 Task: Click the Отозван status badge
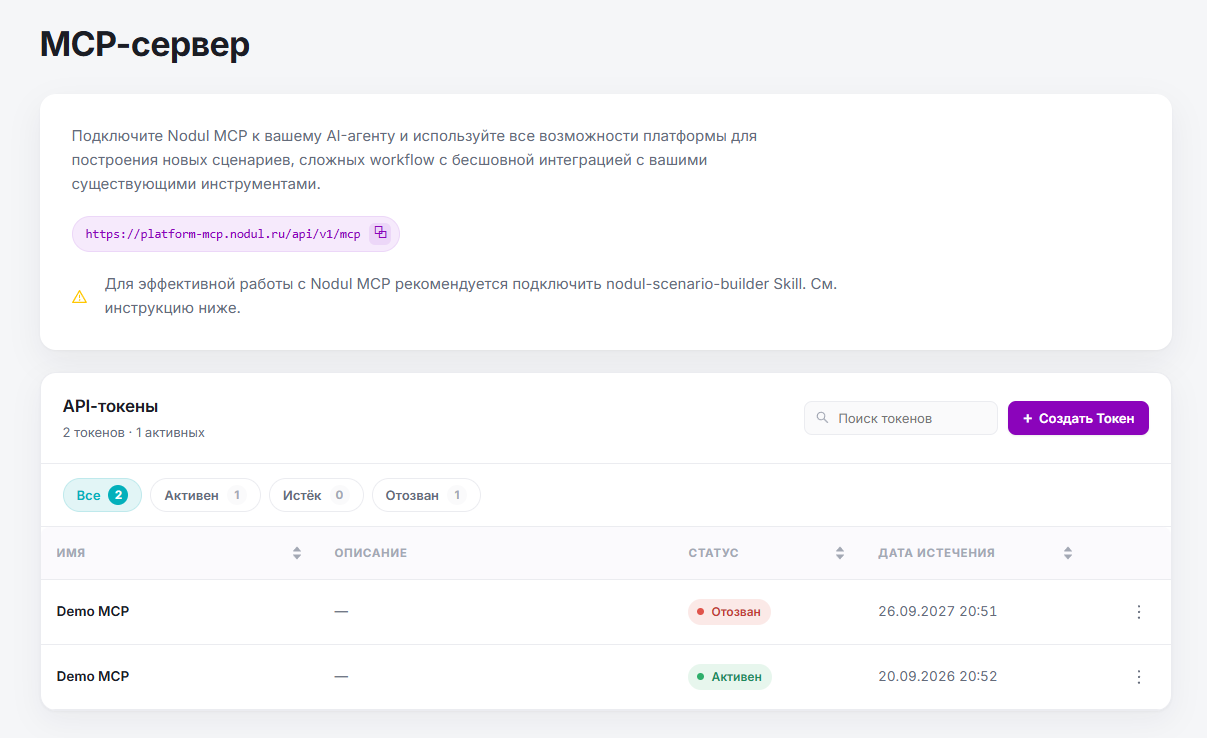click(729, 612)
